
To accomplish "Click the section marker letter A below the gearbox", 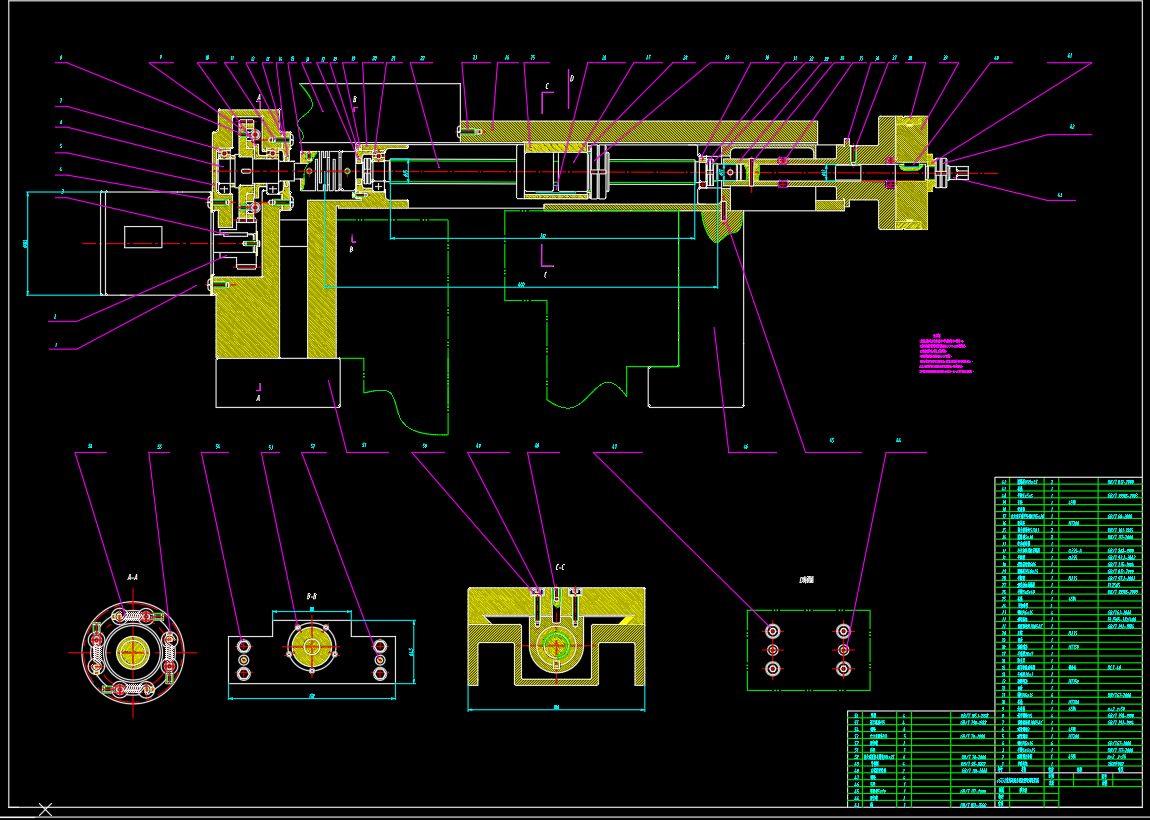I will click(x=258, y=397).
